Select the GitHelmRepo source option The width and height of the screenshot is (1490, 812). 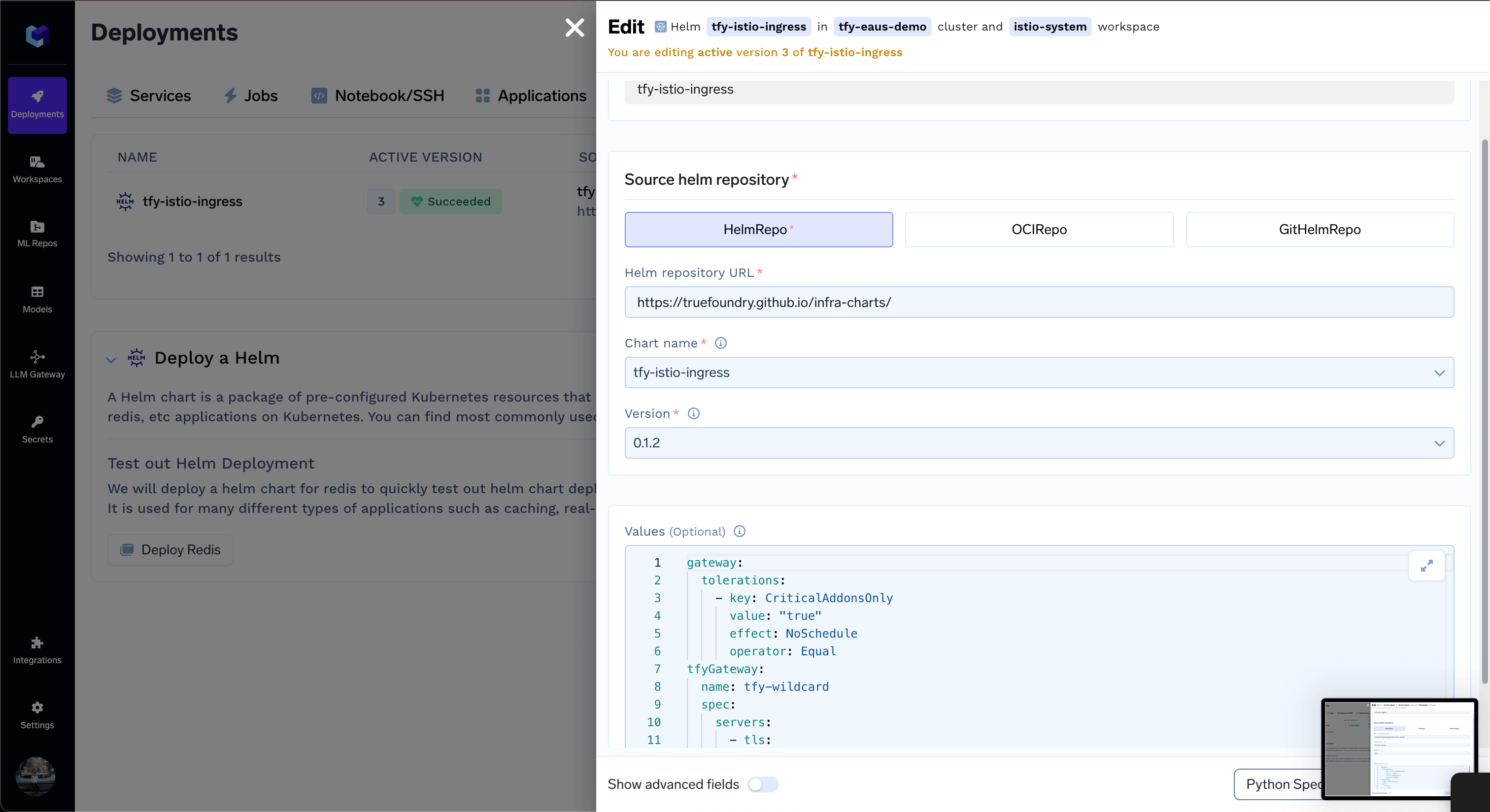[1320, 230]
